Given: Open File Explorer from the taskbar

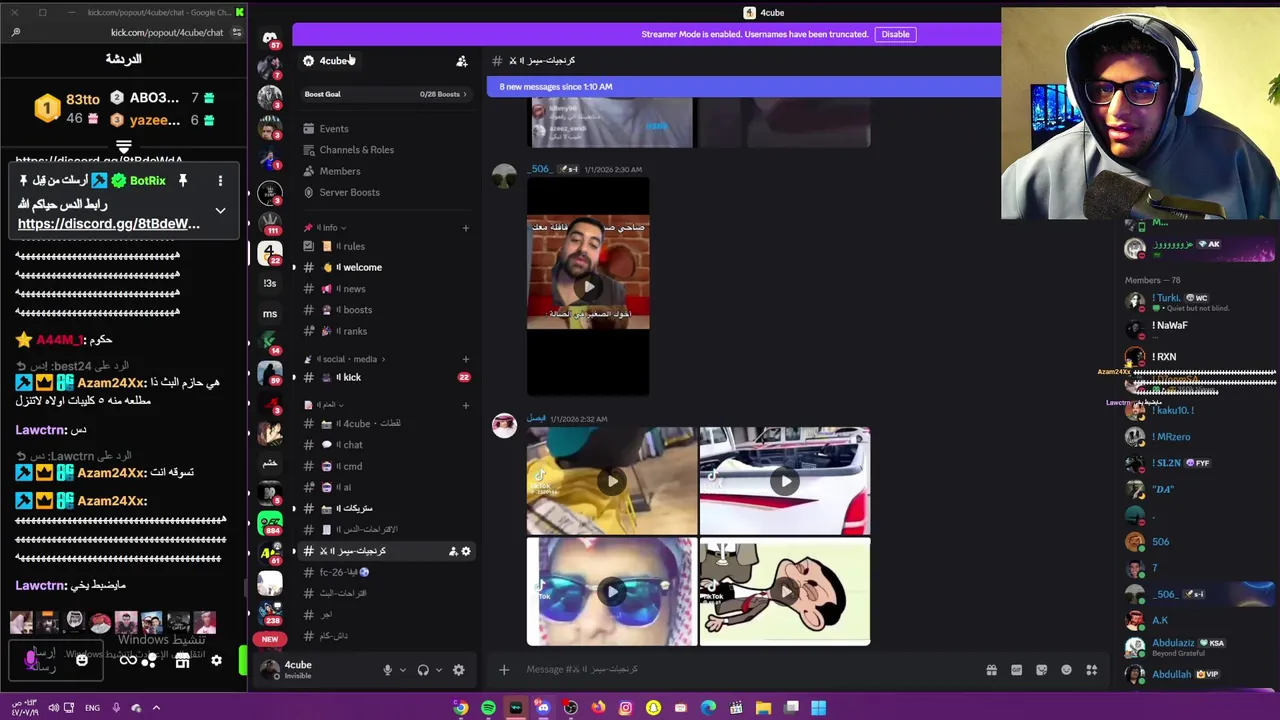Looking at the screenshot, I should (764, 708).
